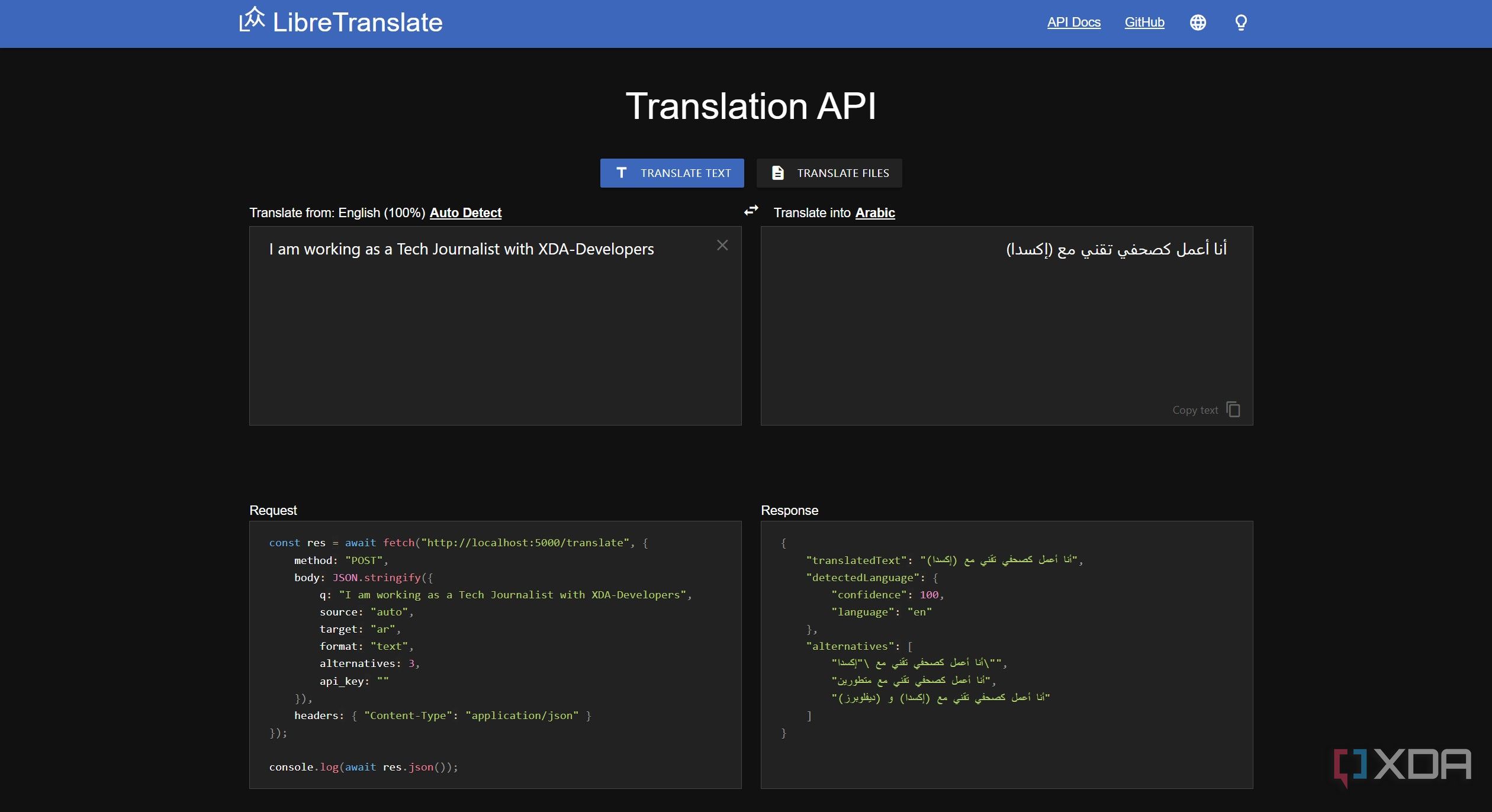Click inside the source text input box
The height and width of the screenshot is (812, 1492).
tap(495, 326)
